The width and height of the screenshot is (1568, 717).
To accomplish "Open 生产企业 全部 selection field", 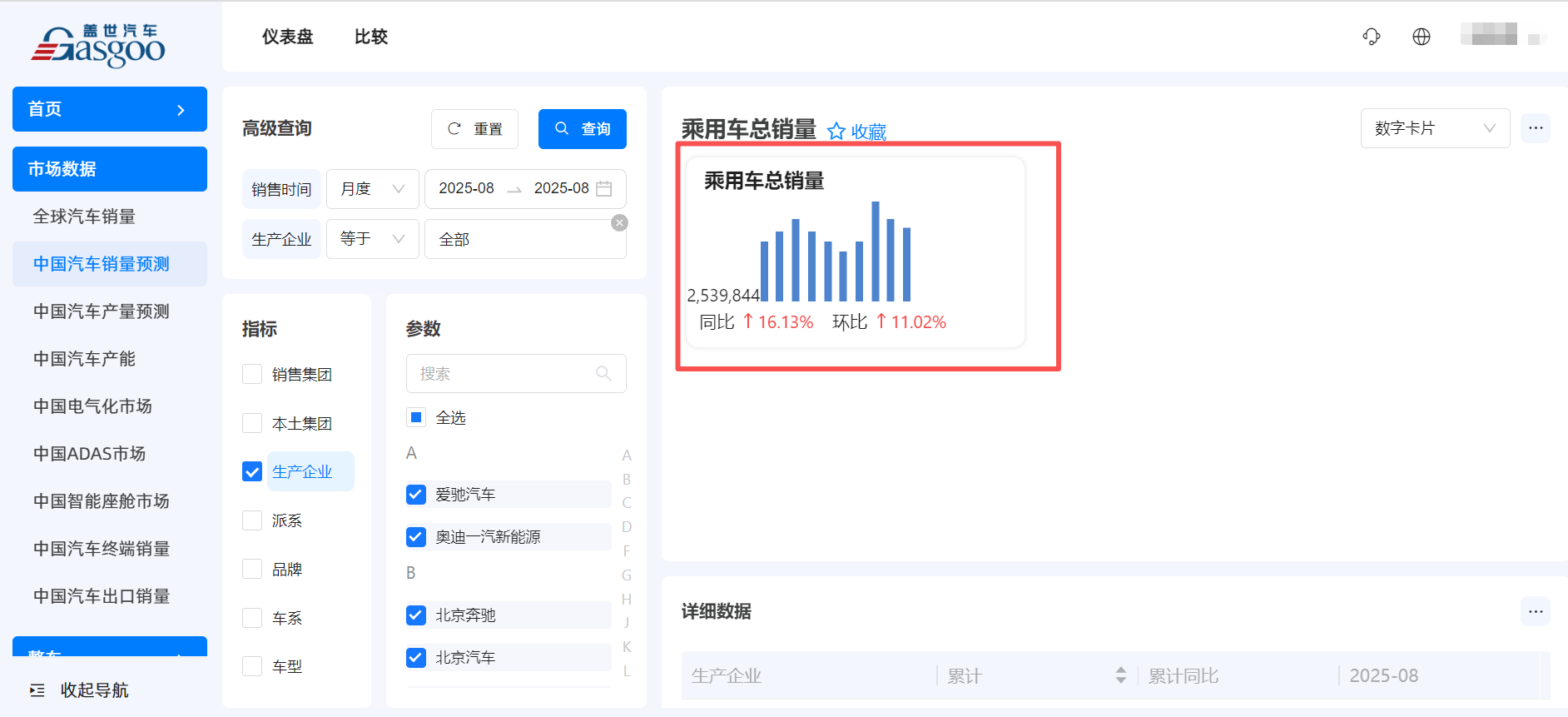I will tap(525, 239).
